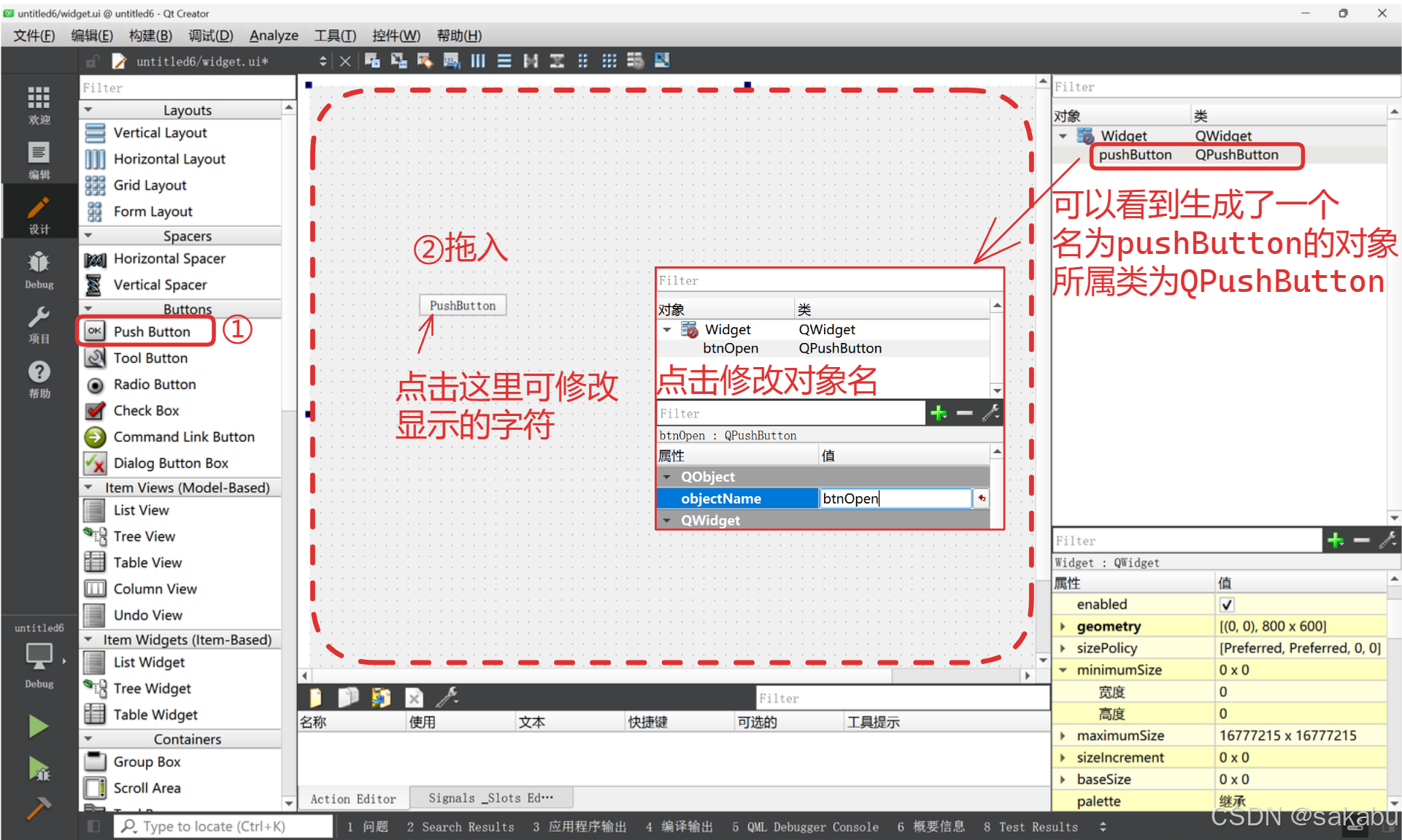Switch to Edit Signals/Slots mode

coord(398,61)
